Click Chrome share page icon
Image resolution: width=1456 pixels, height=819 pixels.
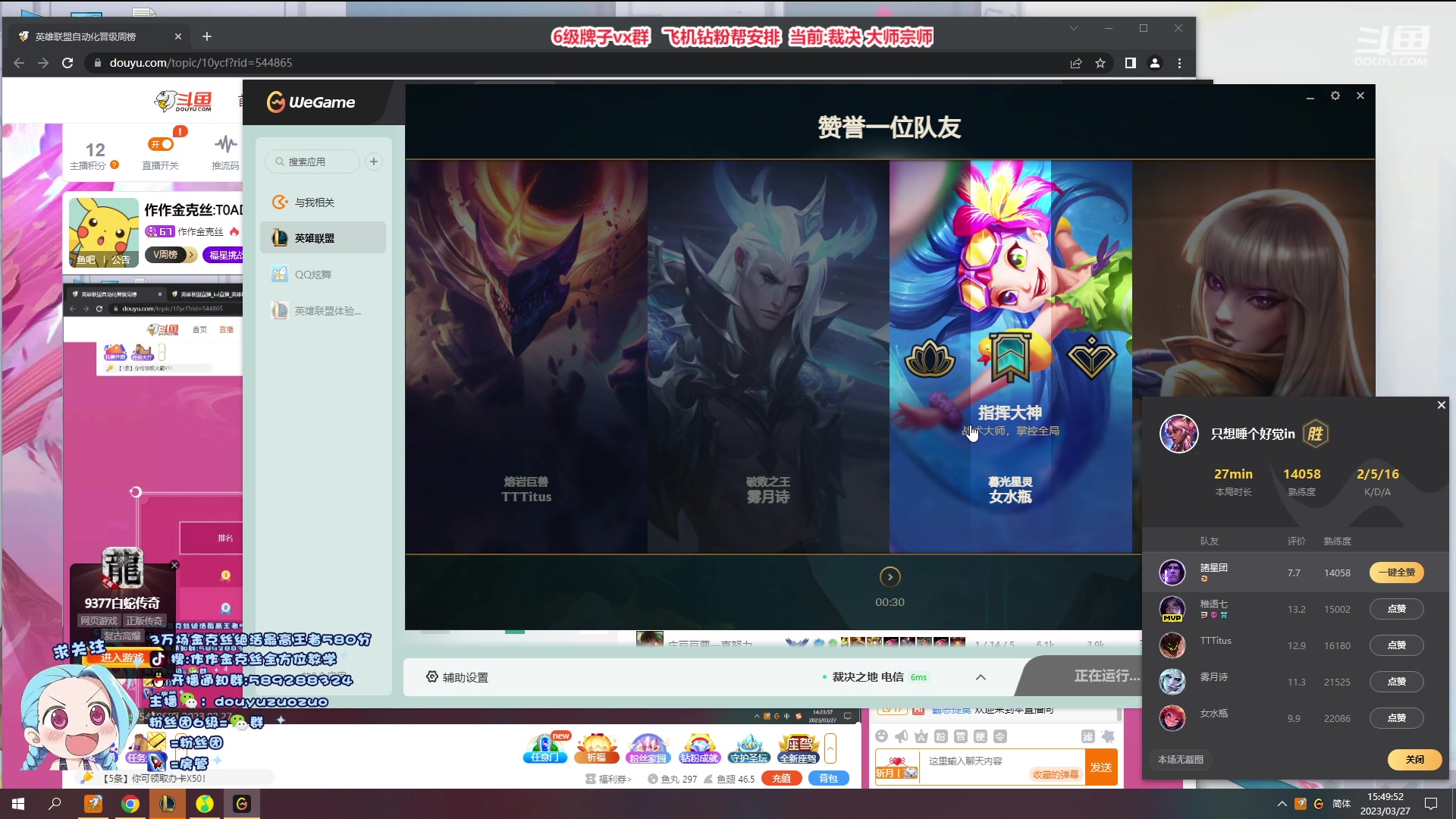click(1076, 63)
